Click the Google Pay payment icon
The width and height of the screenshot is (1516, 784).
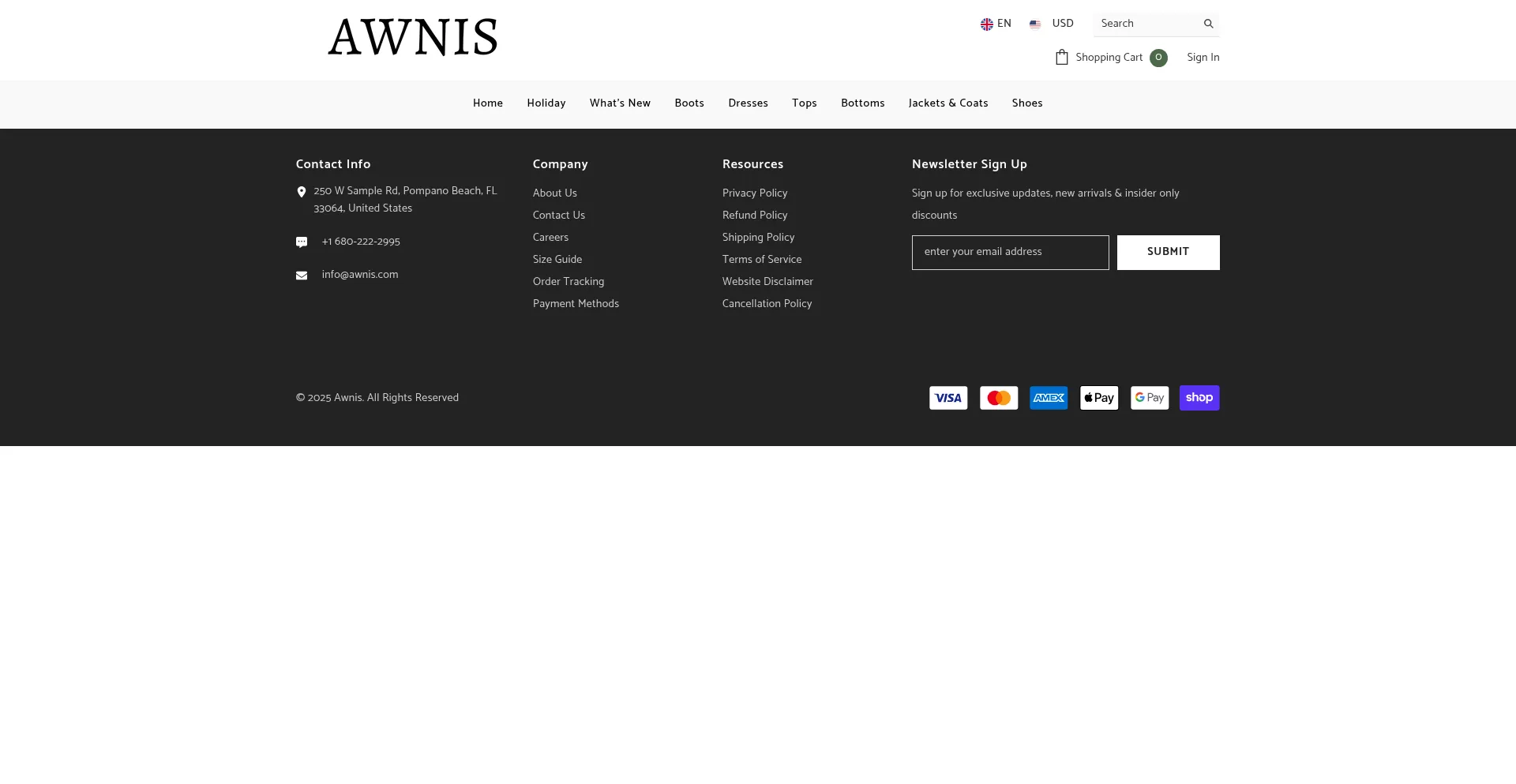[x=1149, y=397]
